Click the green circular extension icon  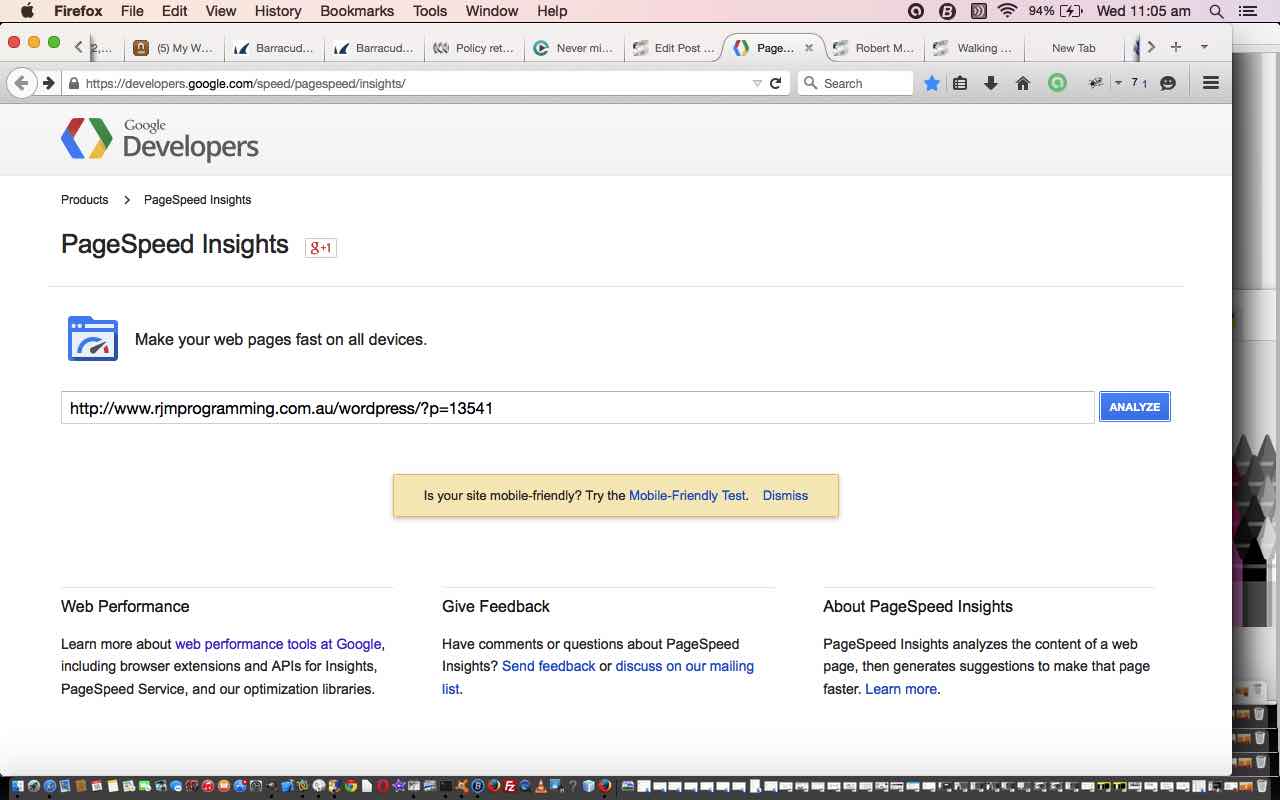[x=1057, y=83]
